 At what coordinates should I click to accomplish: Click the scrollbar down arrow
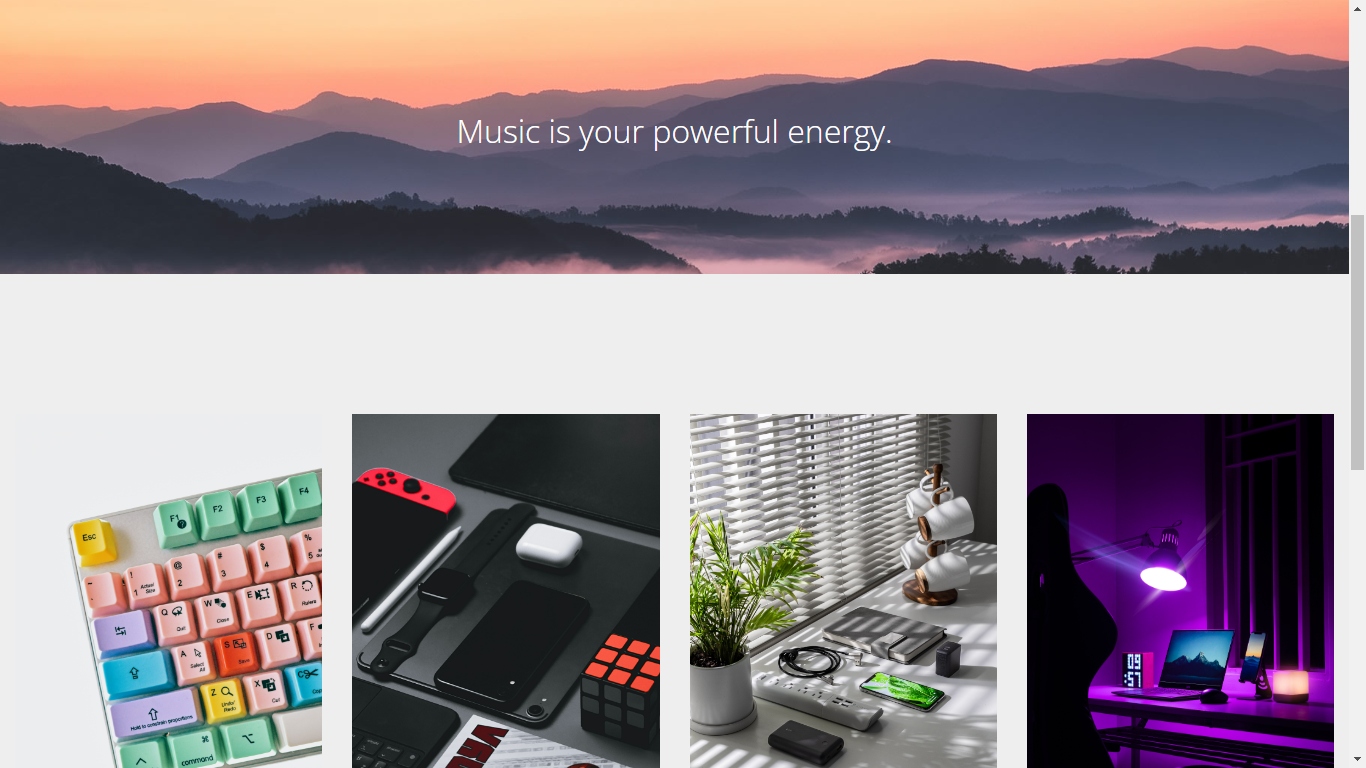click(1358, 760)
